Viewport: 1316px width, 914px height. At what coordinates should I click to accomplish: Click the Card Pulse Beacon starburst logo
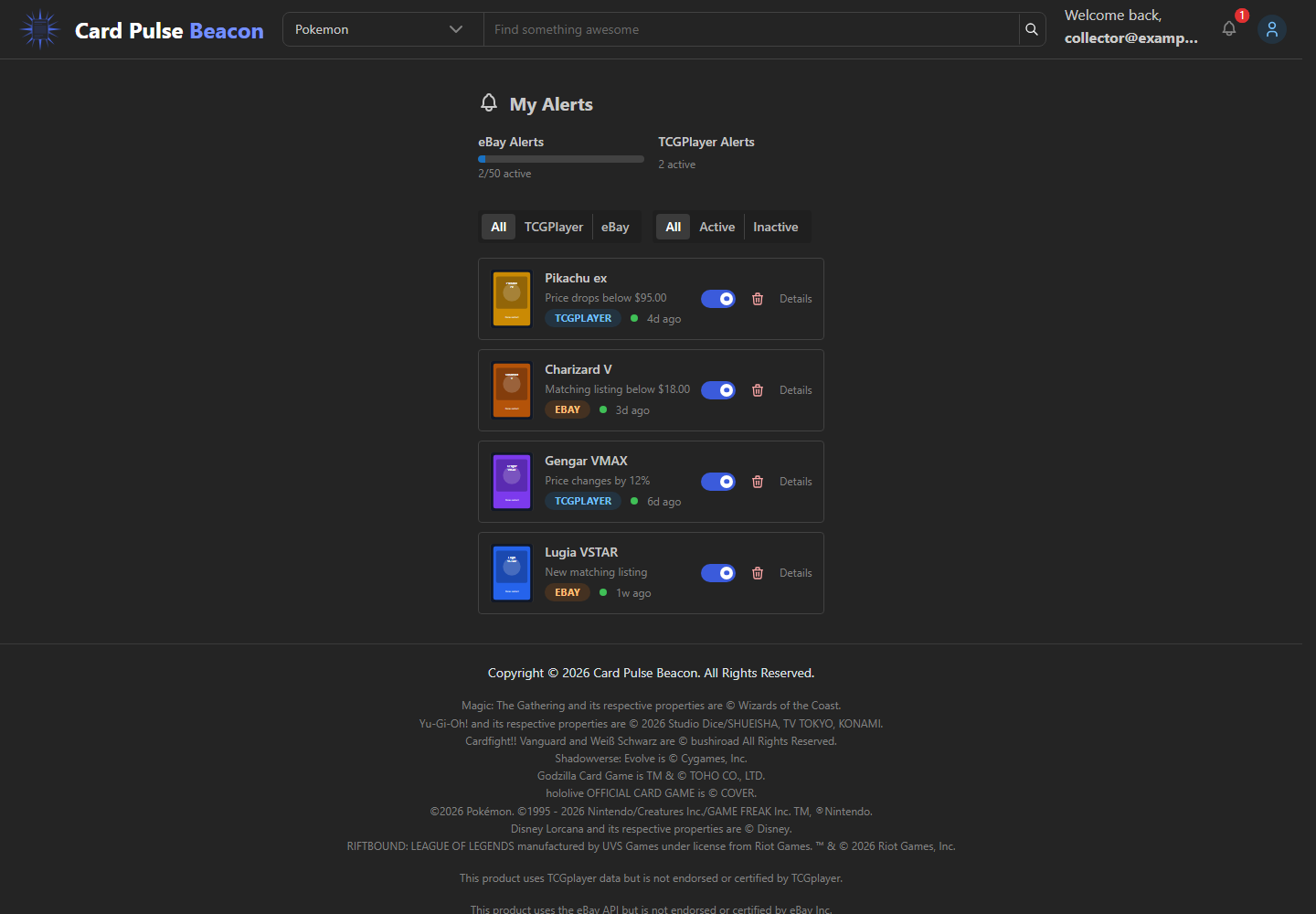[40, 29]
